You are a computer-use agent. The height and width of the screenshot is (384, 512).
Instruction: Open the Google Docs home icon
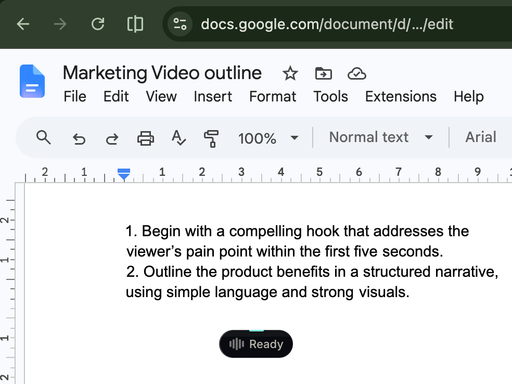coord(32,81)
